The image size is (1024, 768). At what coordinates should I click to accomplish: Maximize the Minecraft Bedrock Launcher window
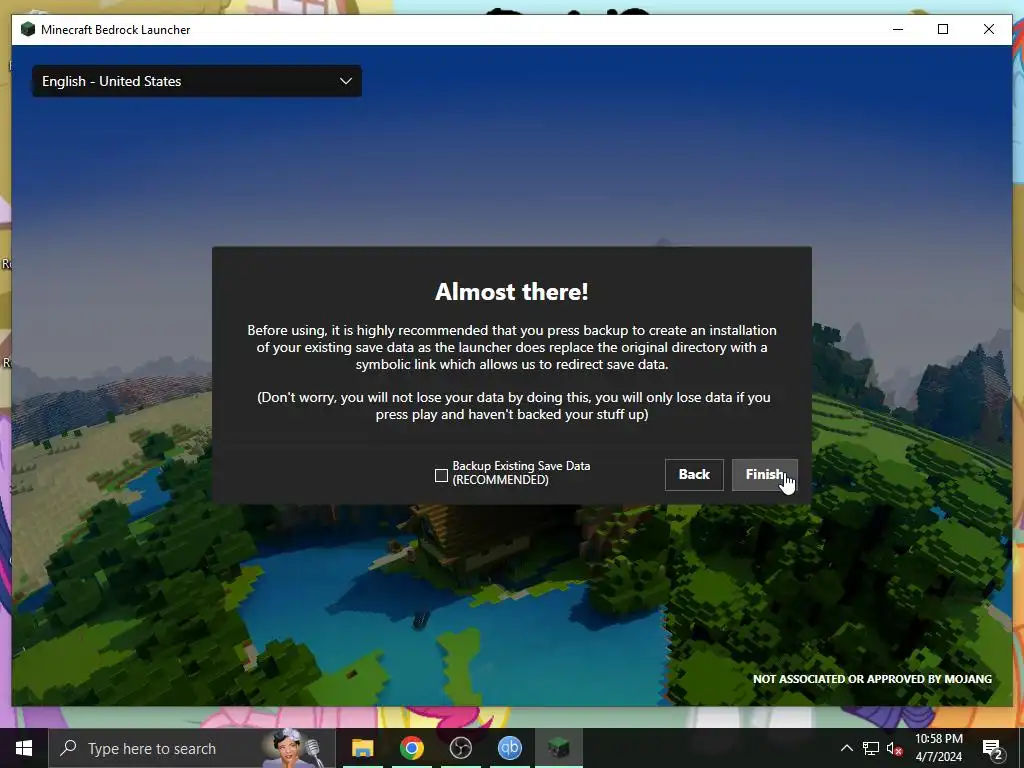click(x=942, y=29)
